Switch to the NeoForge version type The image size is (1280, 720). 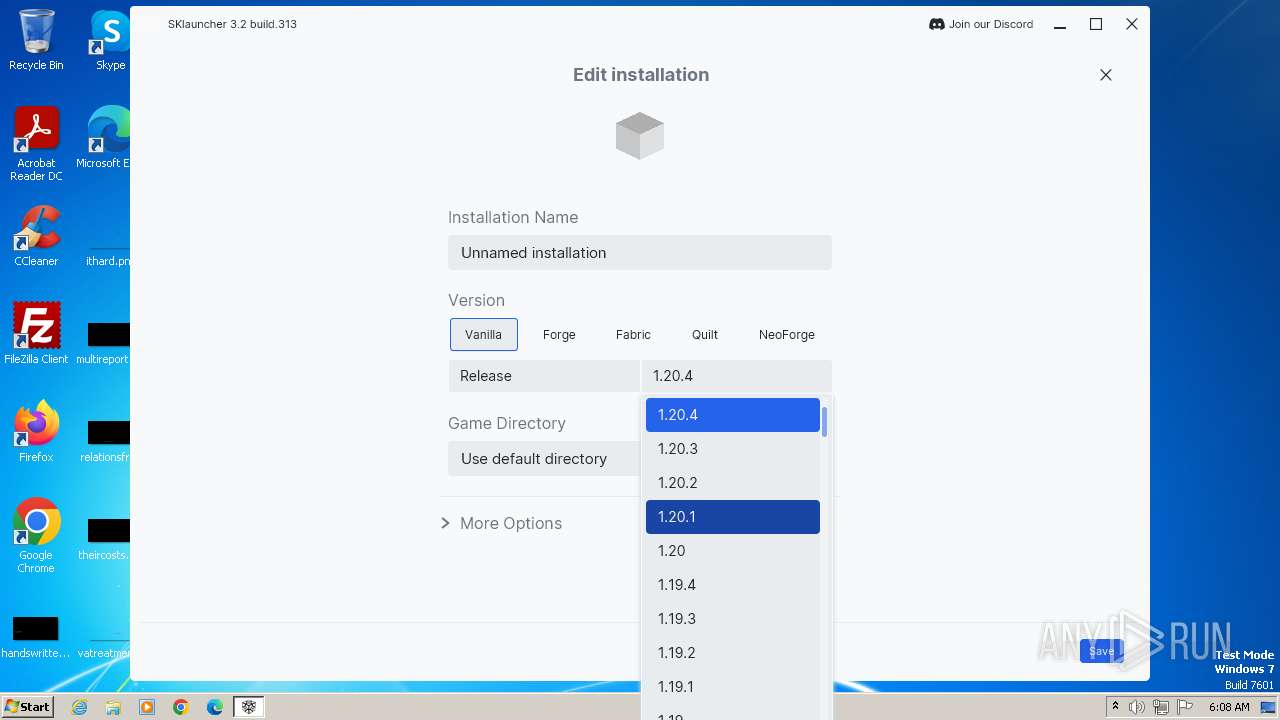point(787,335)
